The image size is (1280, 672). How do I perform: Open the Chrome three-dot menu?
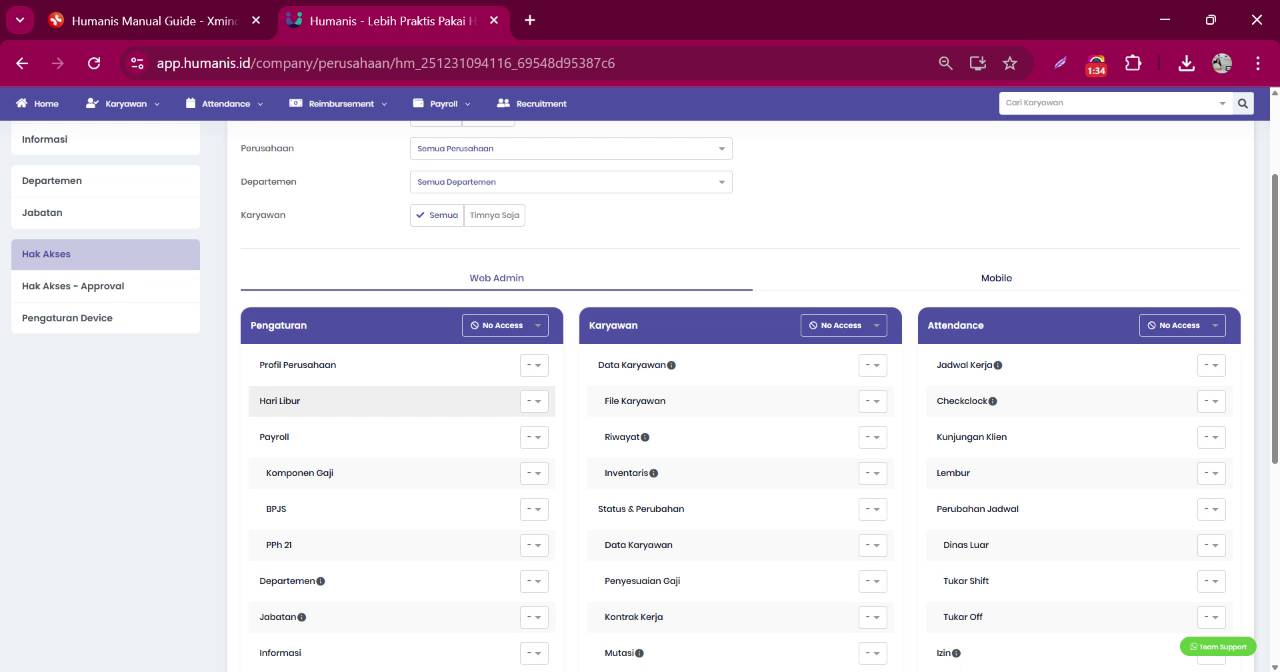(x=1258, y=63)
